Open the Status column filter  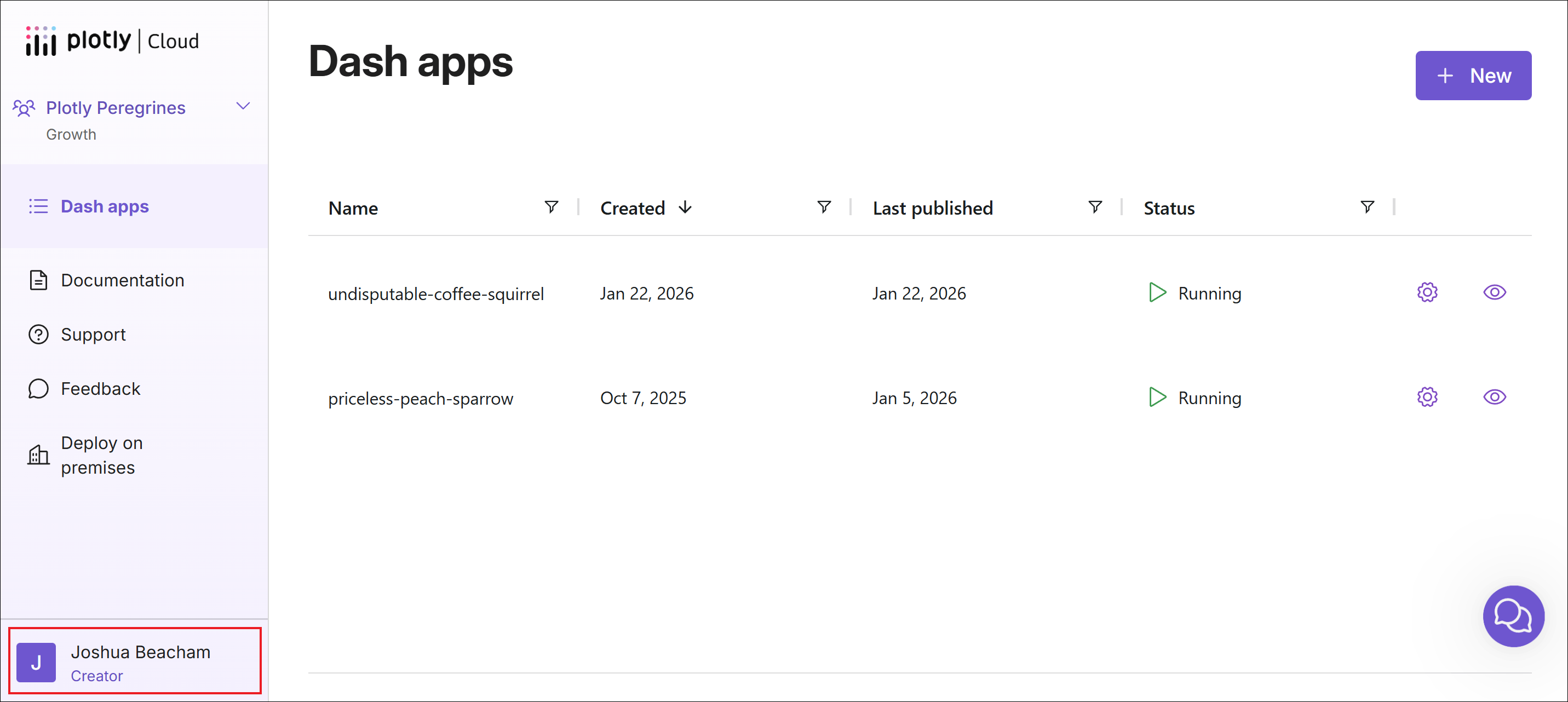tap(1366, 208)
